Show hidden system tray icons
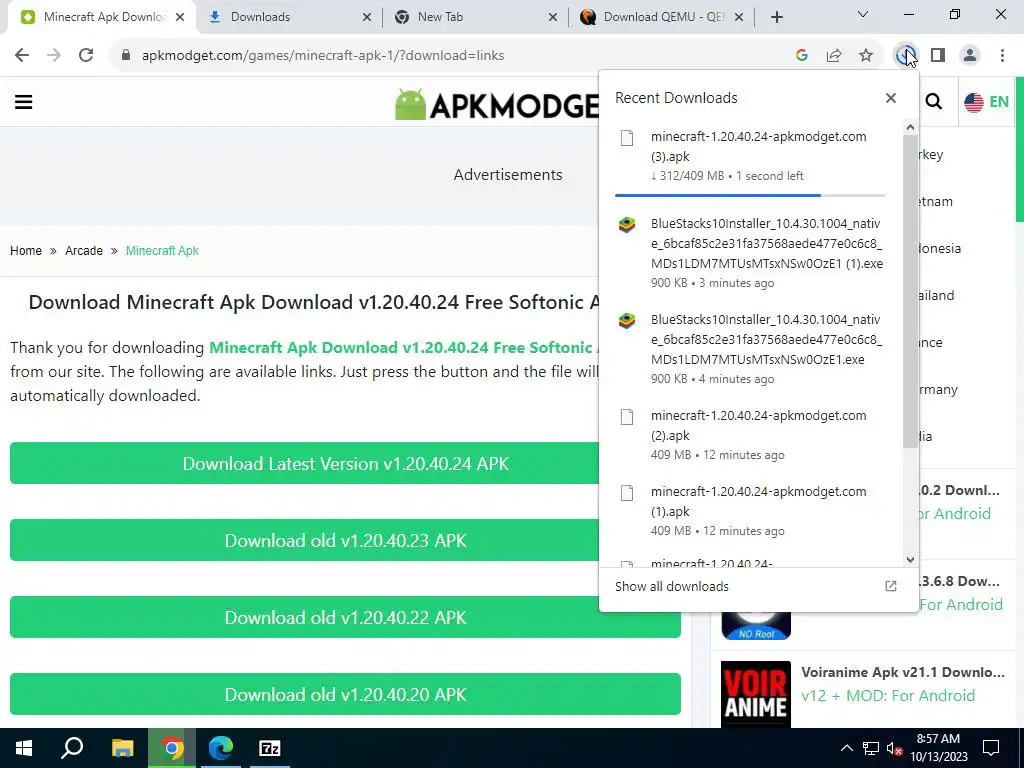Viewport: 1024px width, 768px height. 846,748
